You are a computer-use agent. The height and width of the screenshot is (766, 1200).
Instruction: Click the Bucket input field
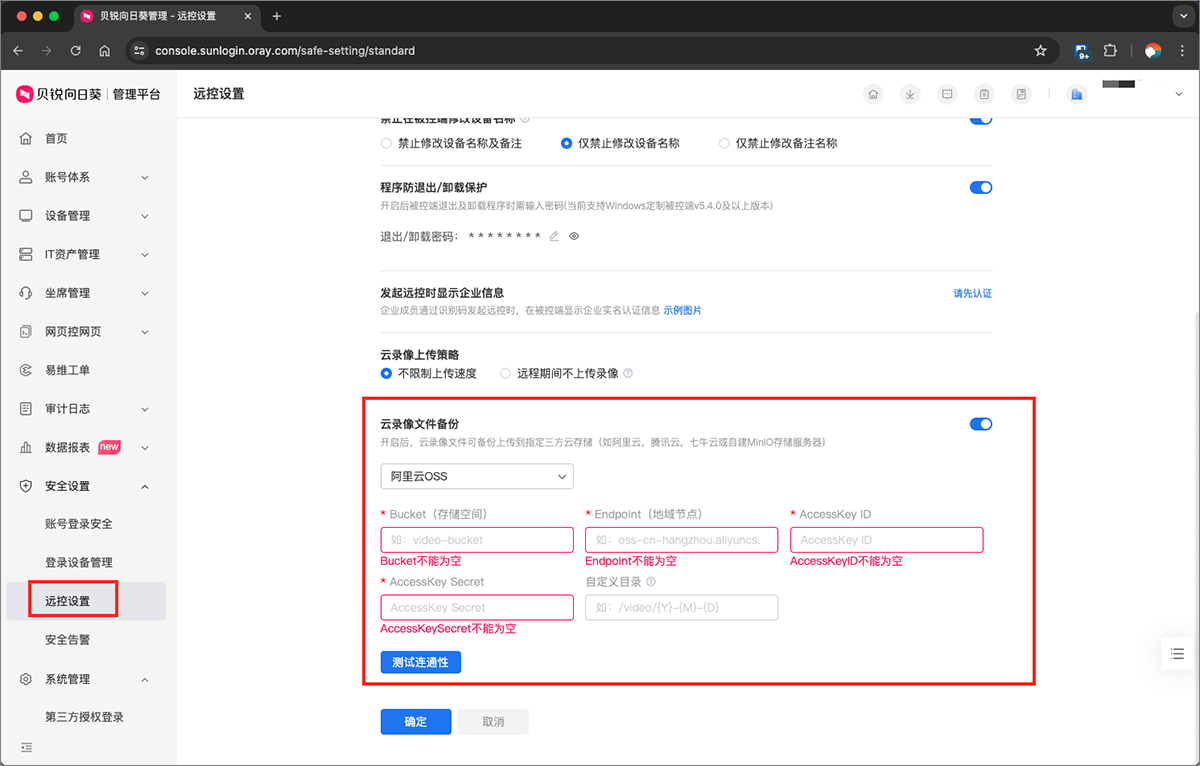(x=476, y=540)
